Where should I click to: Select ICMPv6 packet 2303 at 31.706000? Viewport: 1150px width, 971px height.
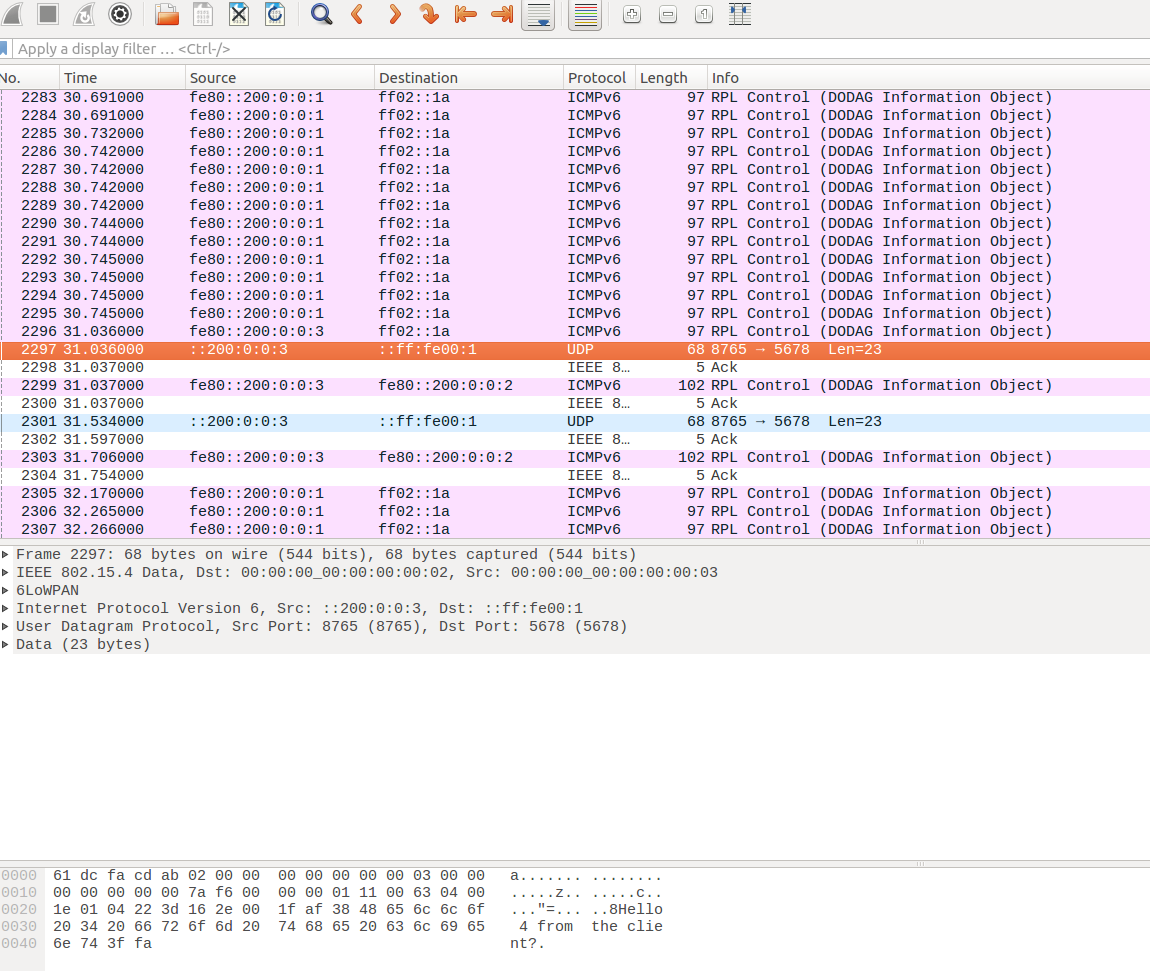(575, 458)
